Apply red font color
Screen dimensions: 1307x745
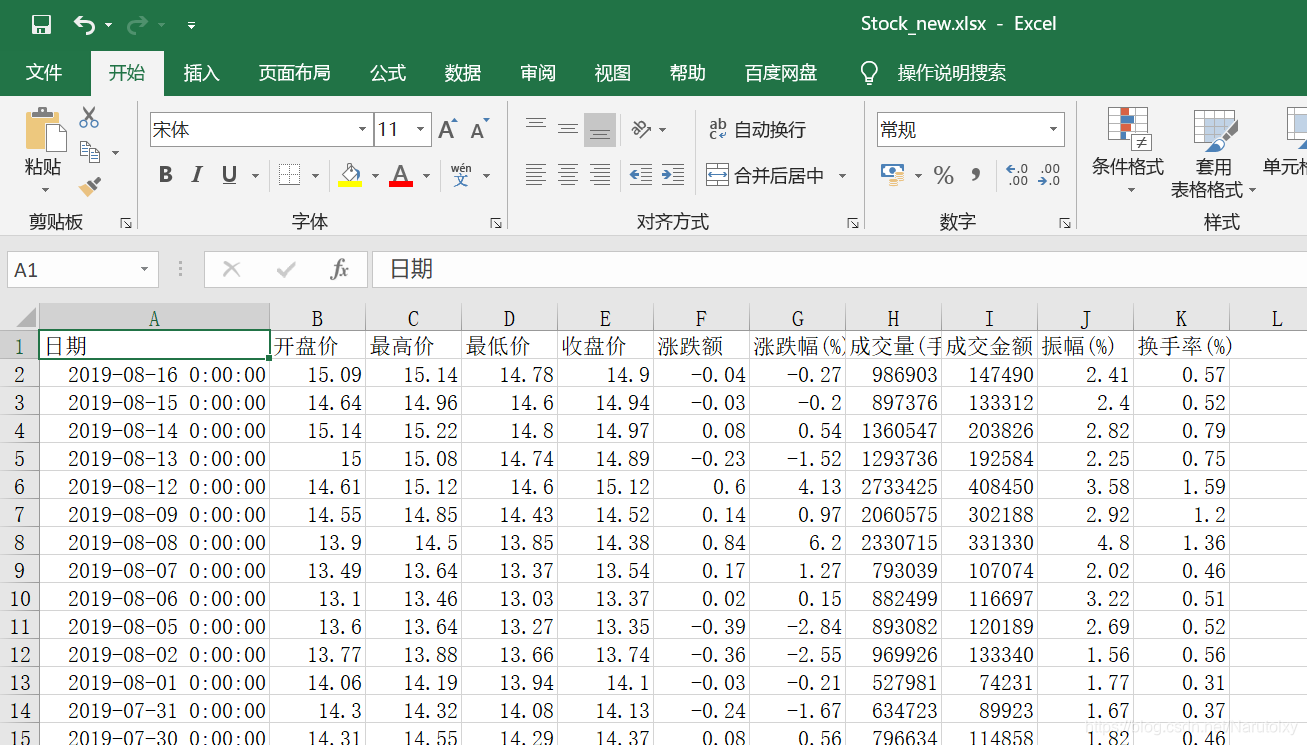pos(401,175)
